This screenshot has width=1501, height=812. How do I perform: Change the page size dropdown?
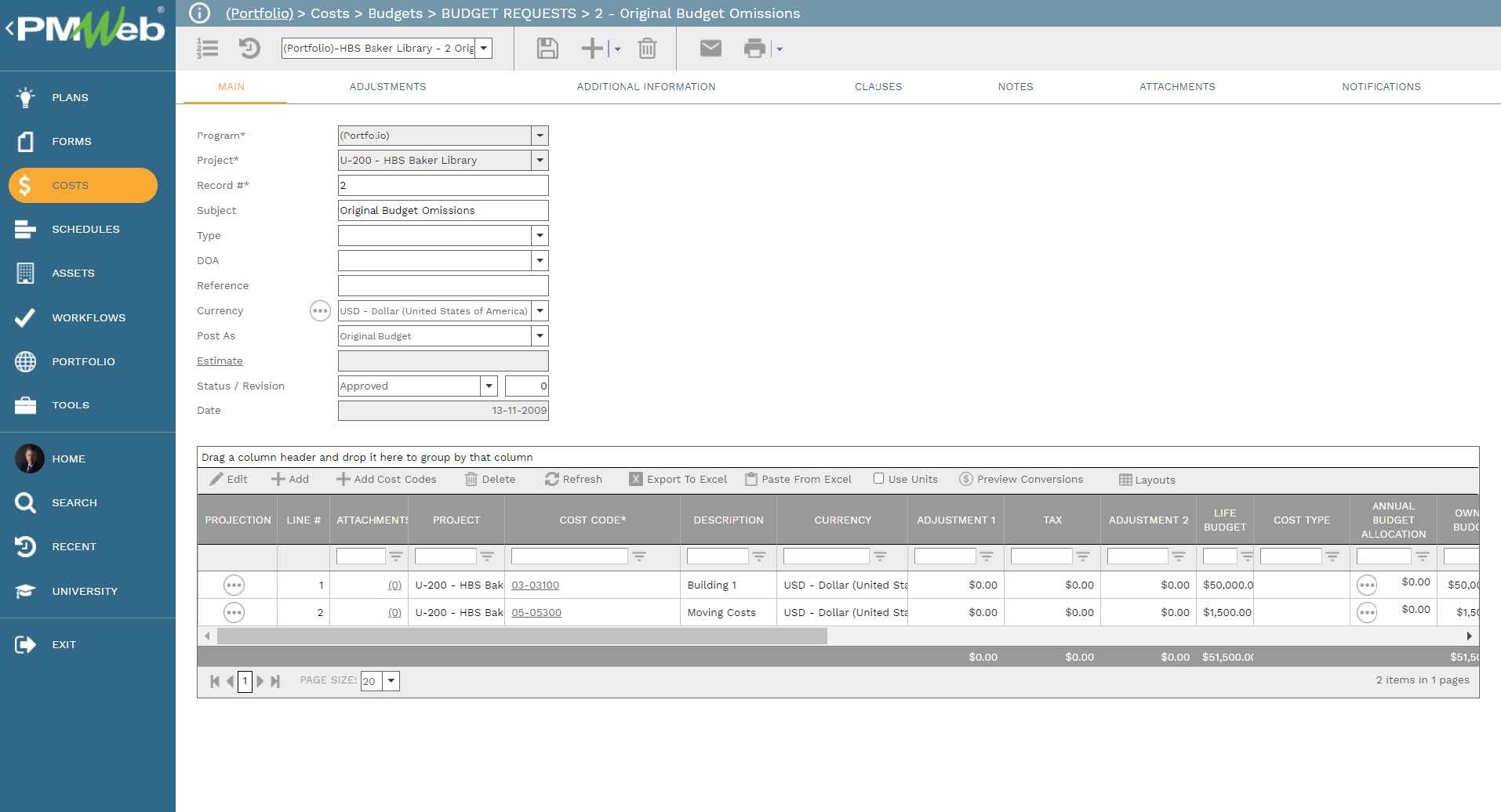point(391,681)
